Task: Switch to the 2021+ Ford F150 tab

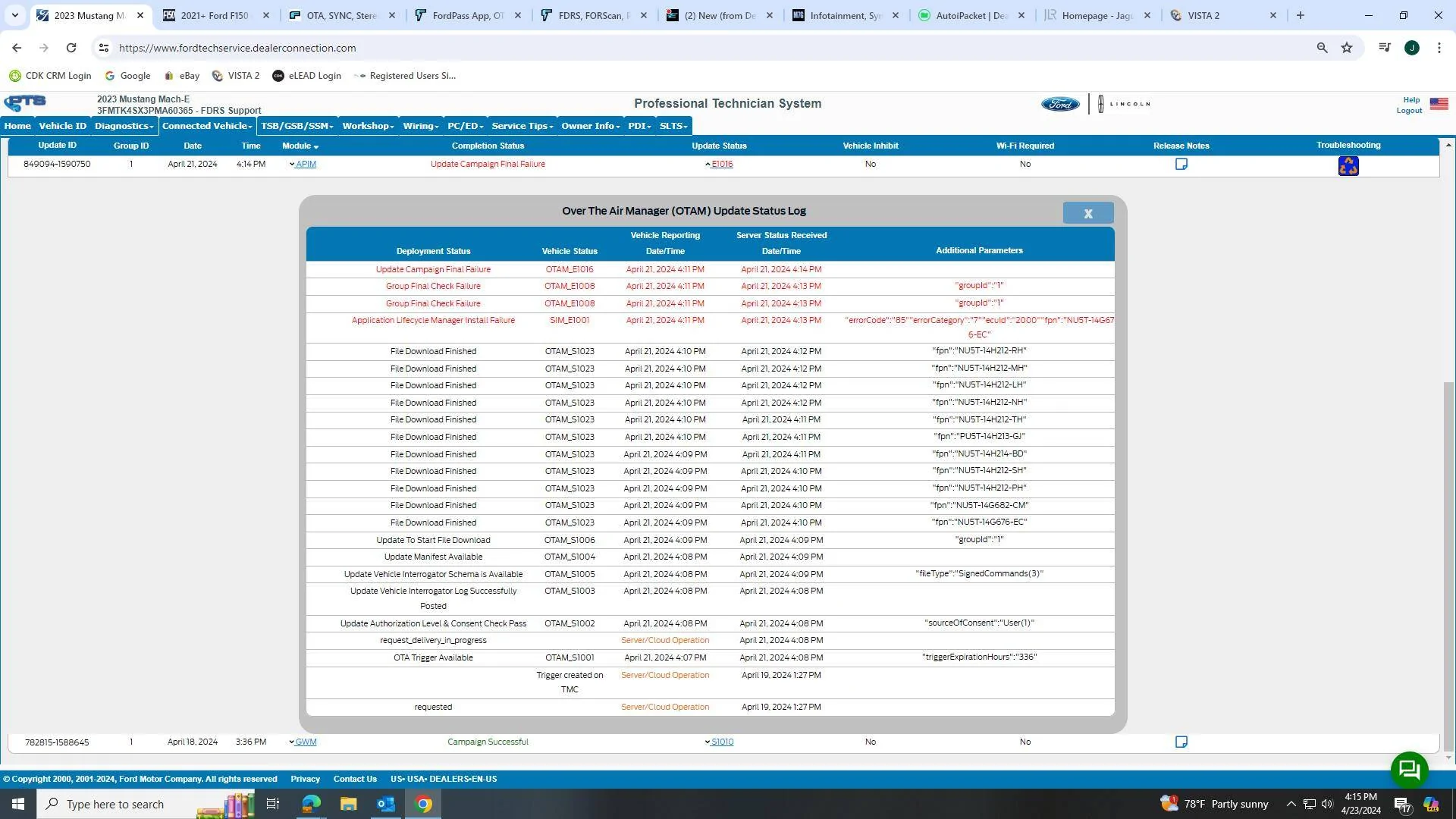Action: [215, 15]
